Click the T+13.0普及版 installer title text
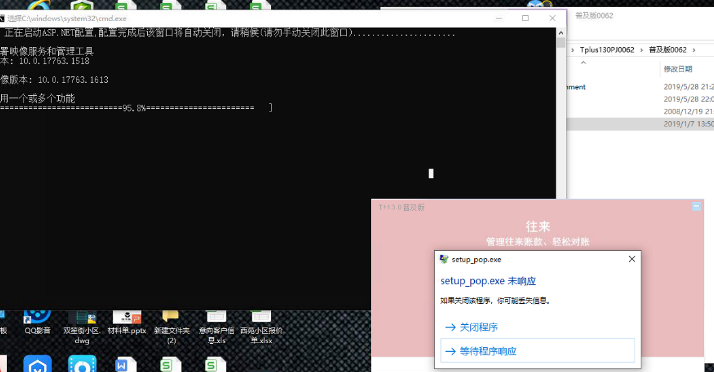Viewport: 714px width, 372px height. click(402, 207)
